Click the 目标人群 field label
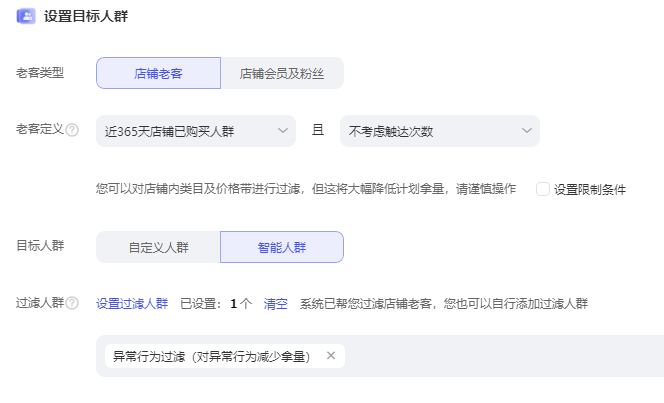Screen dimensions: 664x403 coord(40,246)
